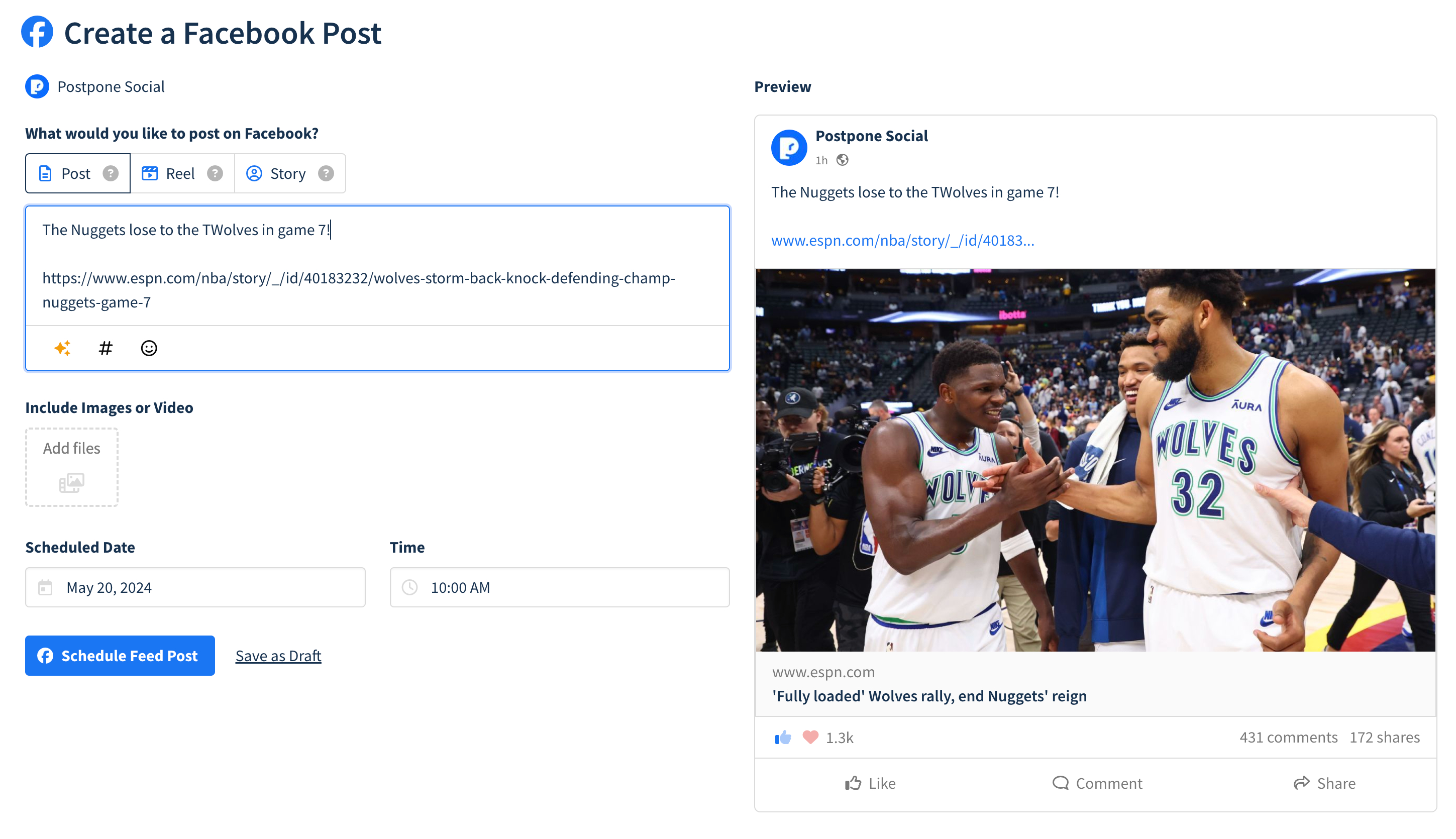Click the 1h timestamp in preview
This screenshot has height=839, width=1456.
(x=821, y=160)
